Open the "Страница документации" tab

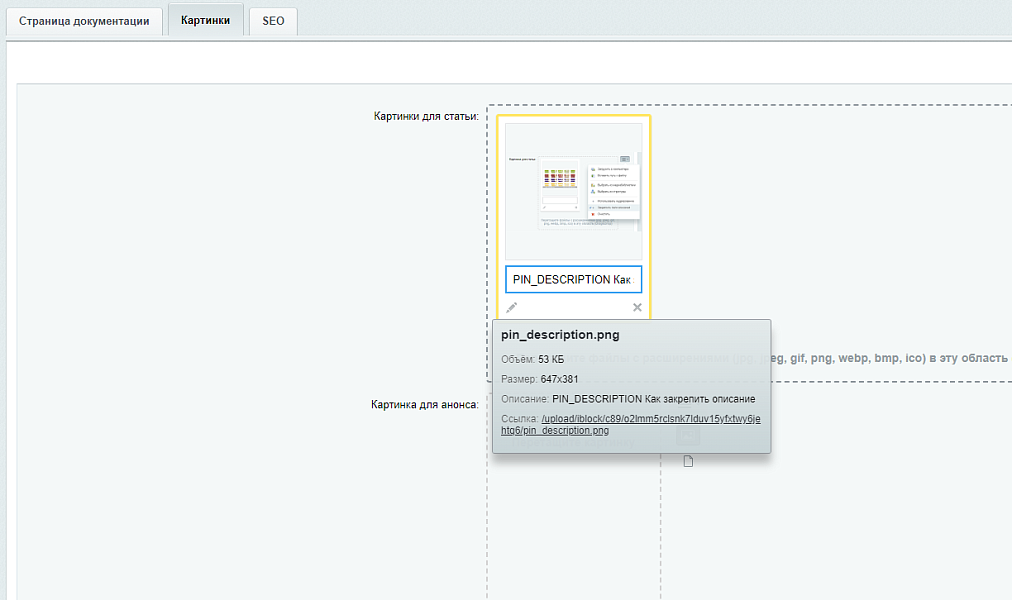(85, 21)
